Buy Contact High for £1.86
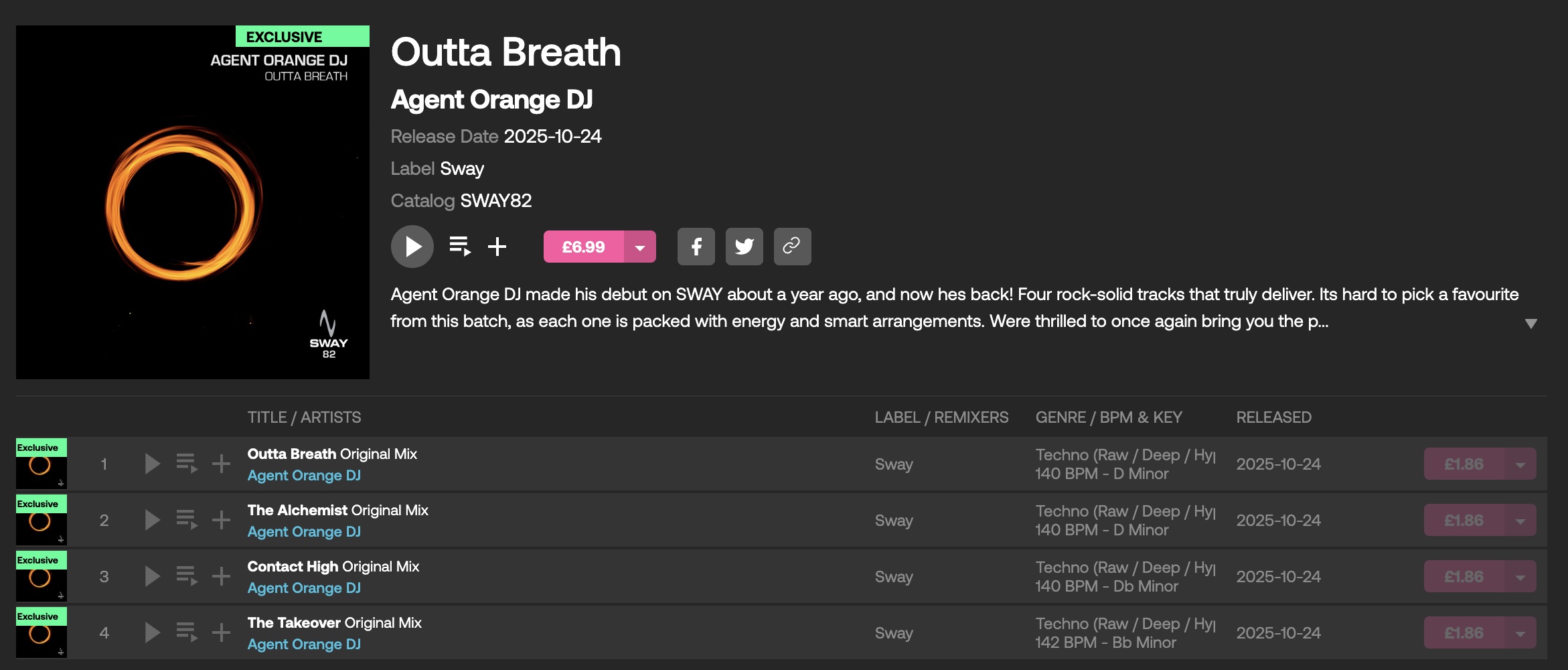Screen dimensions: 1568x670 (1464, 577)
